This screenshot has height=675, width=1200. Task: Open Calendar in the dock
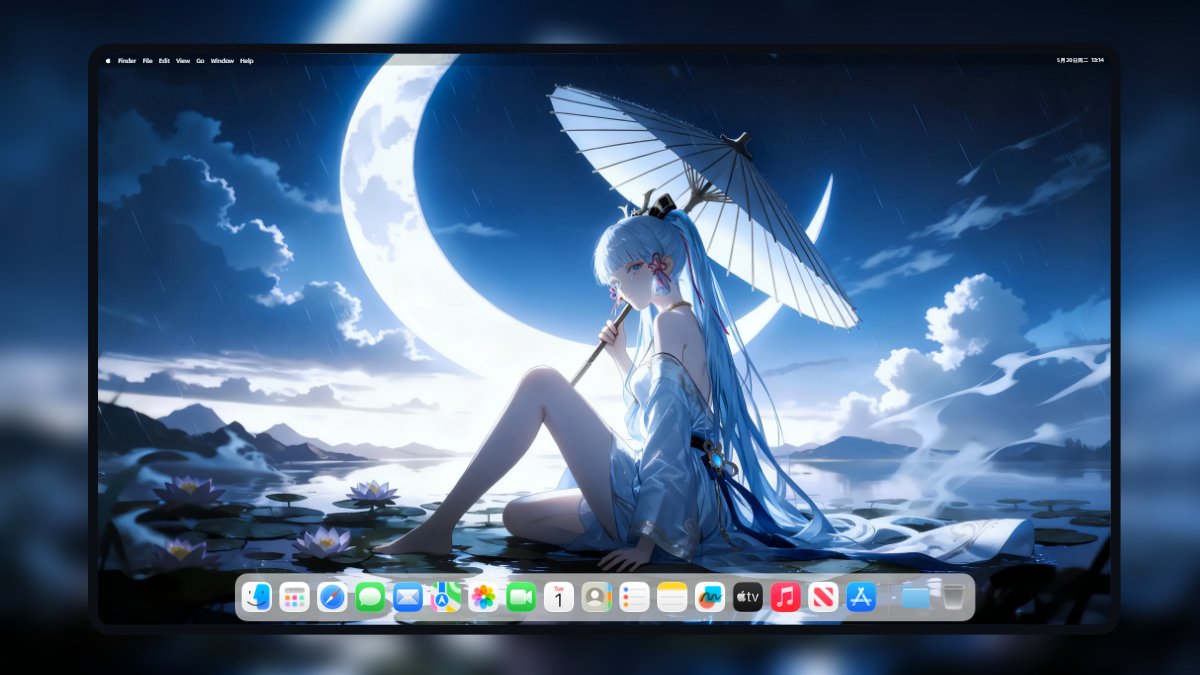558,597
